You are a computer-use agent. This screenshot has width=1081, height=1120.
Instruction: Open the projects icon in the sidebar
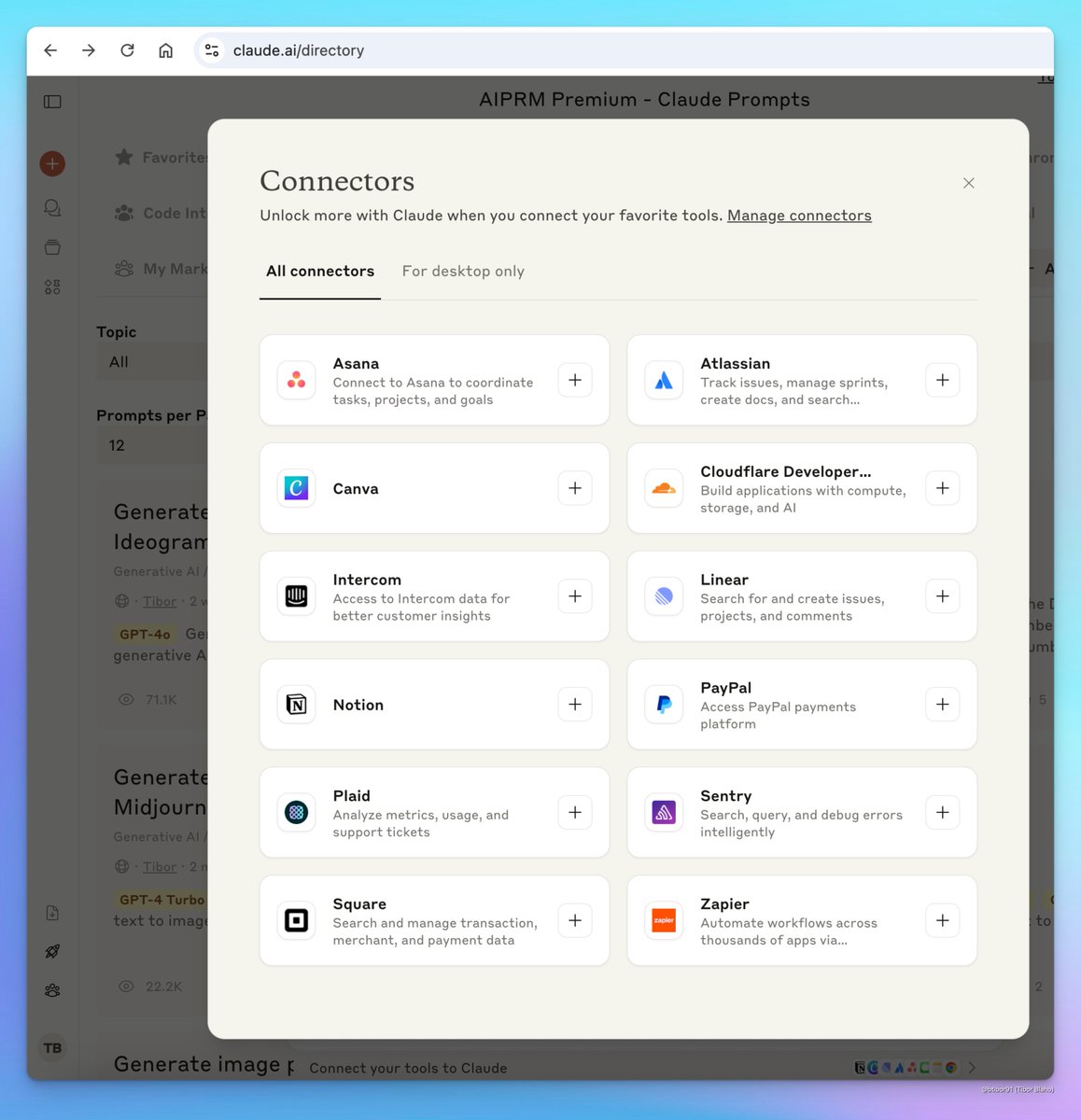[x=52, y=247]
